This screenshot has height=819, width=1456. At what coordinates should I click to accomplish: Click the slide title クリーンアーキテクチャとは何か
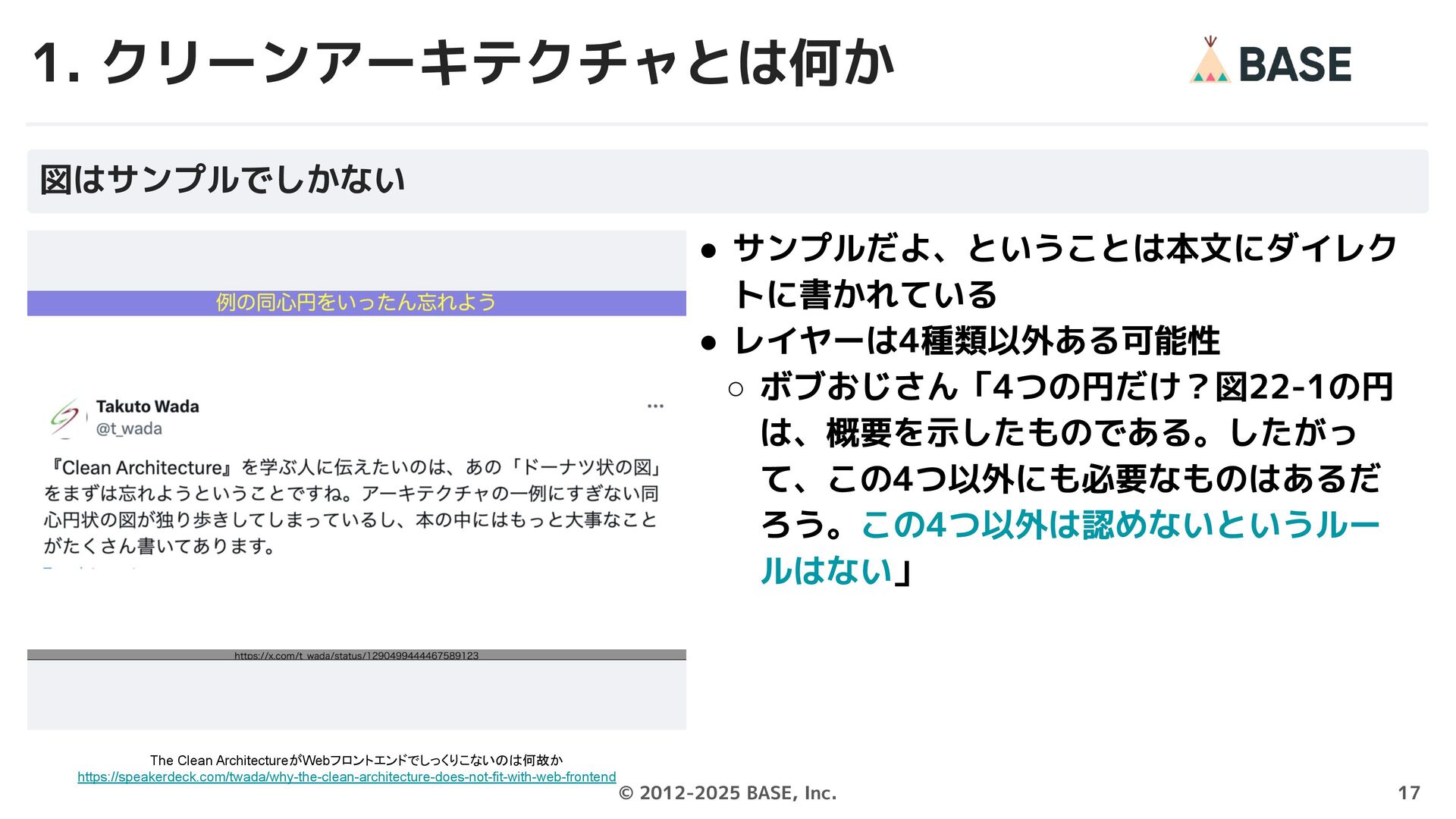(x=463, y=63)
